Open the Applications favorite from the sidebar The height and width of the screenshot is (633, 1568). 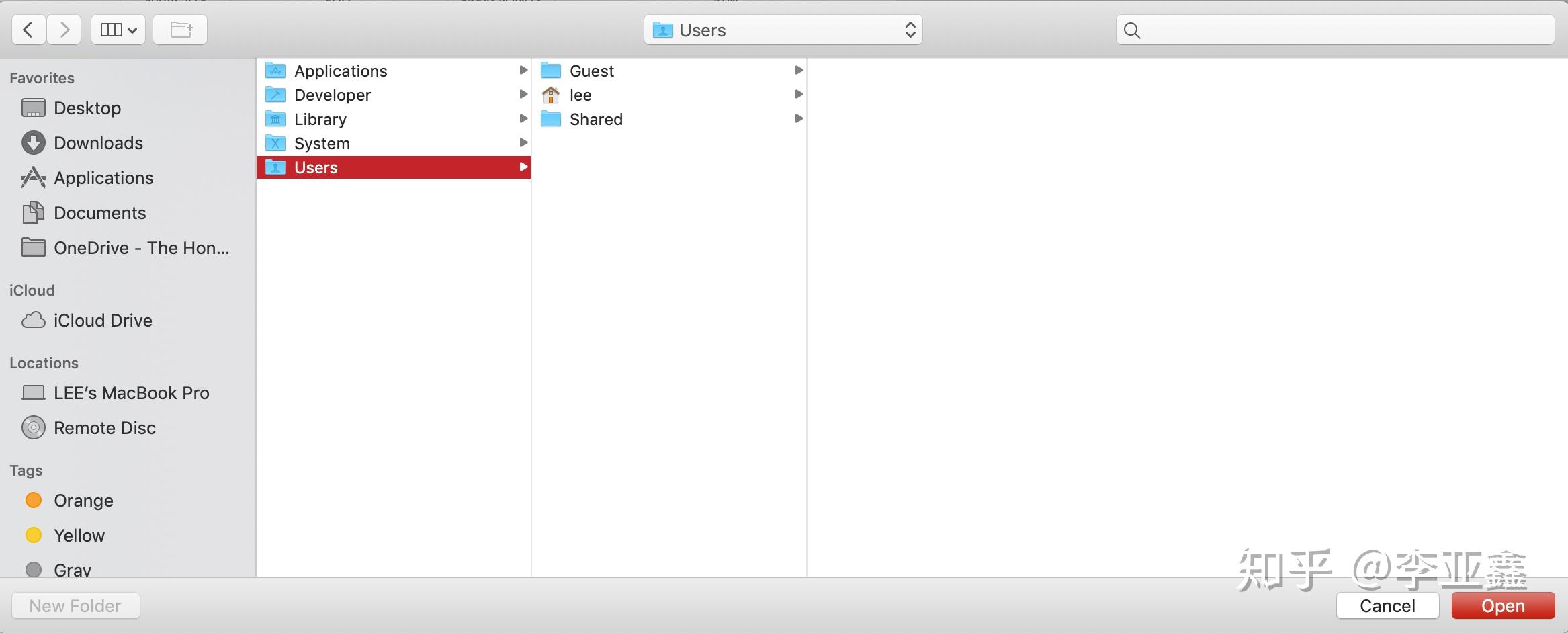[103, 177]
